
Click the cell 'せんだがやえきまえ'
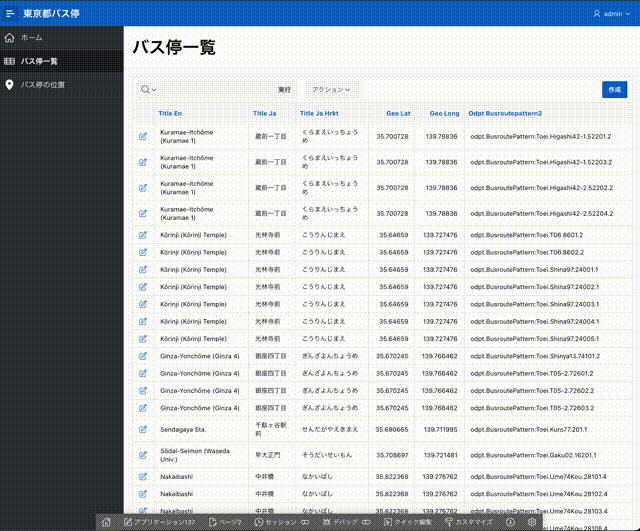(x=330, y=429)
